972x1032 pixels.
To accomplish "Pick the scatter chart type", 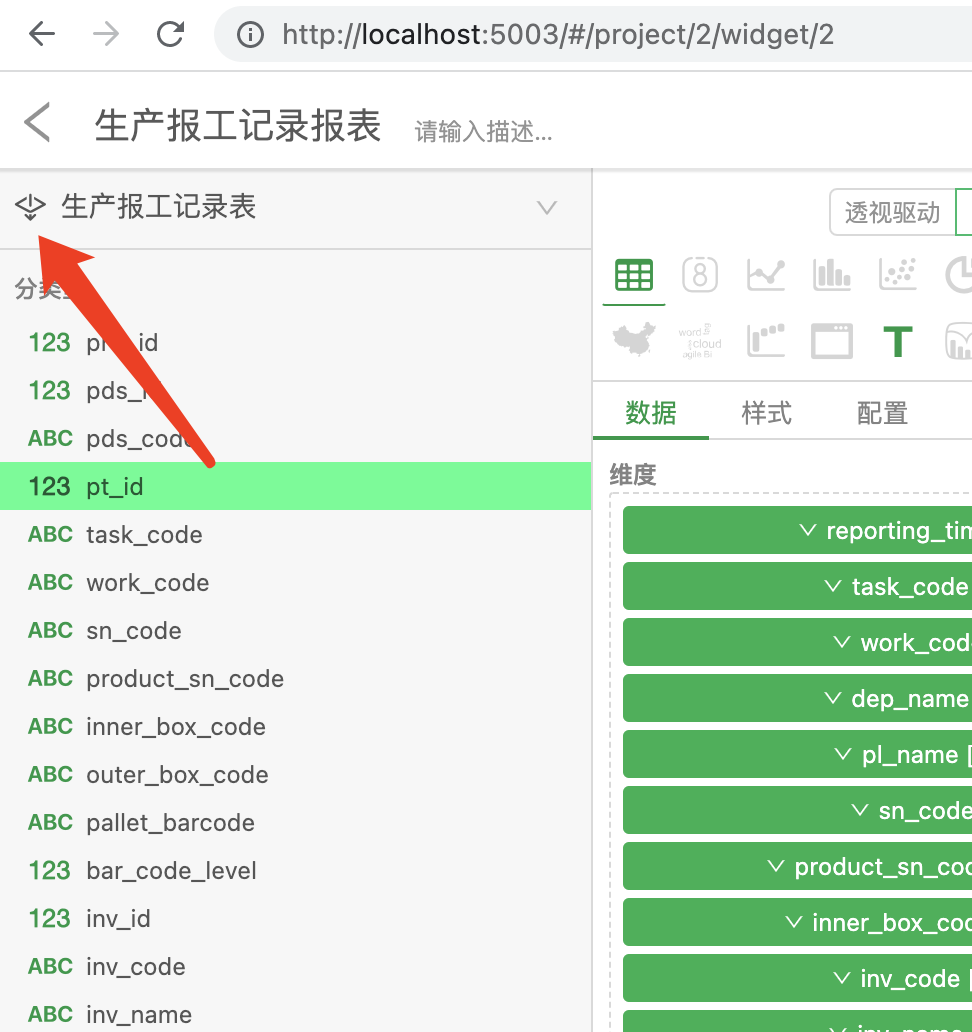I will (897, 274).
